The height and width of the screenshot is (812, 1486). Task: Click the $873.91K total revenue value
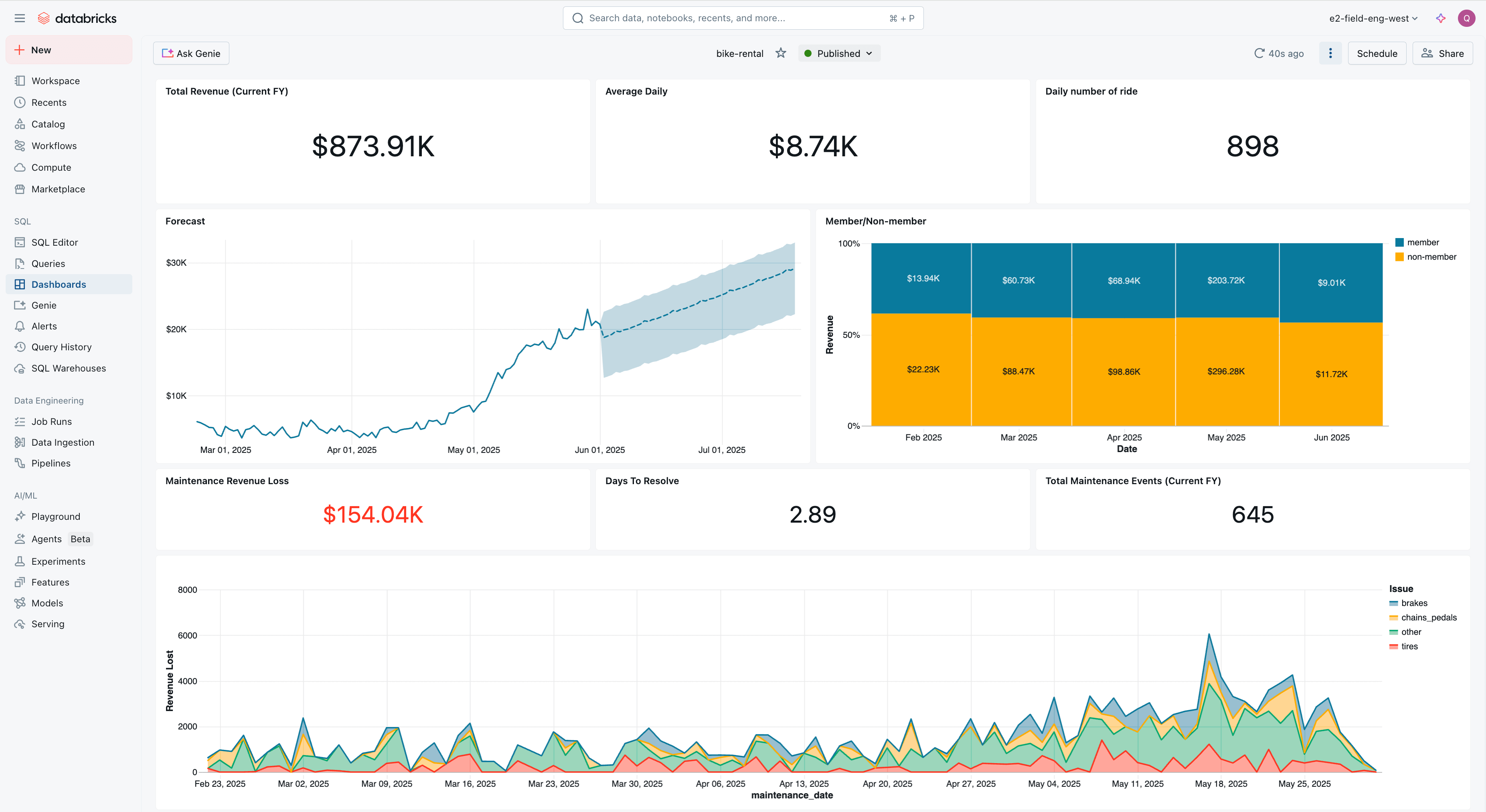(x=373, y=146)
